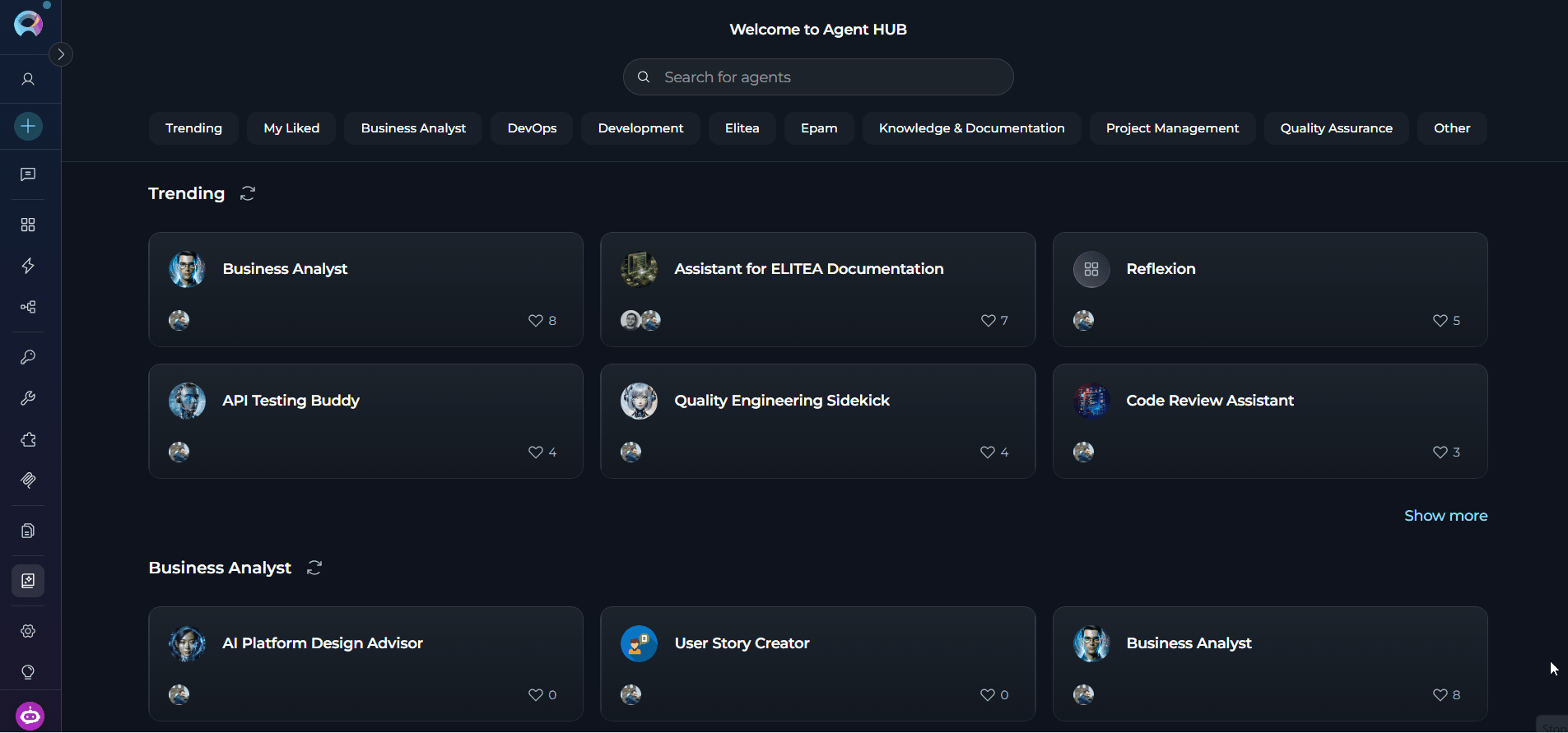This screenshot has width=1568, height=733.
Task: Click the author avatar on Reflexion card
Action: [1083, 320]
